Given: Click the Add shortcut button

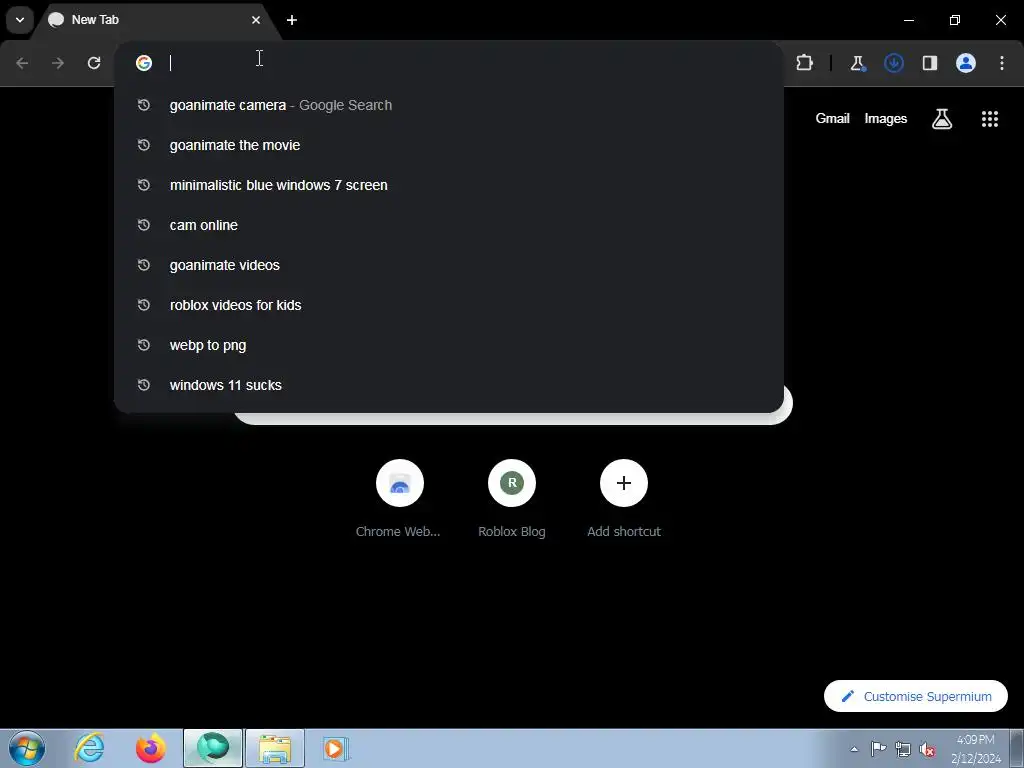Looking at the screenshot, I should [x=624, y=499].
